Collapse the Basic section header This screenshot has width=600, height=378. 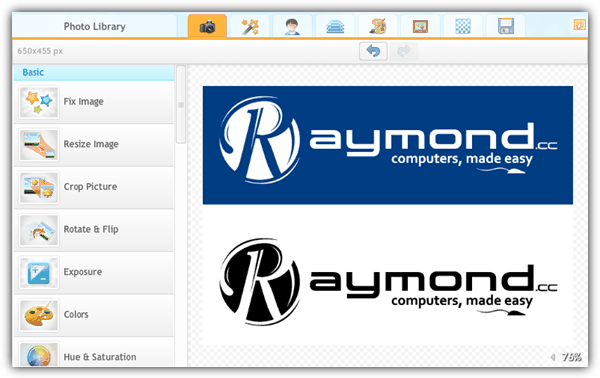[94, 72]
